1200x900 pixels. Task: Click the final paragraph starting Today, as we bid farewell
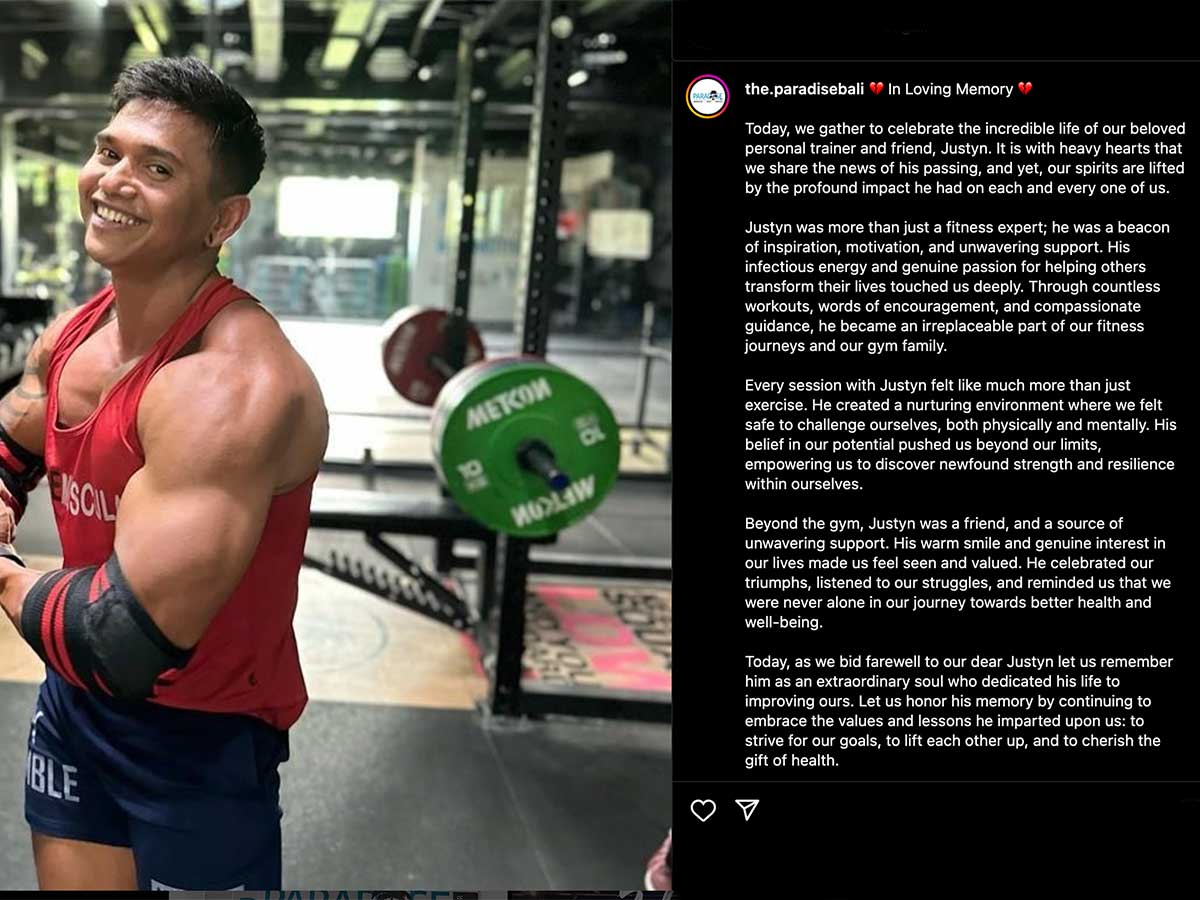click(953, 711)
